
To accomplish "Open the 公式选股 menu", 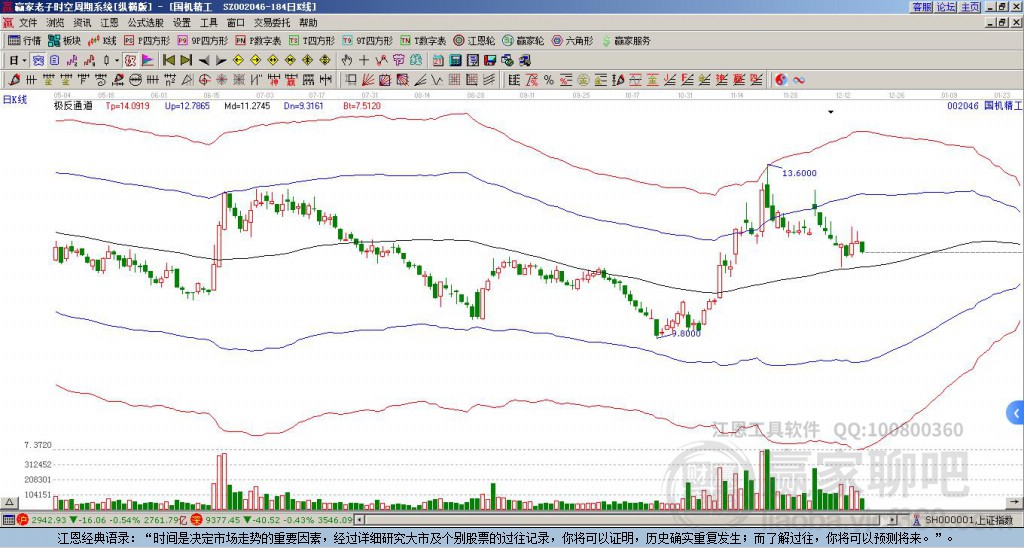I will pyautogui.click(x=146, y=23).
